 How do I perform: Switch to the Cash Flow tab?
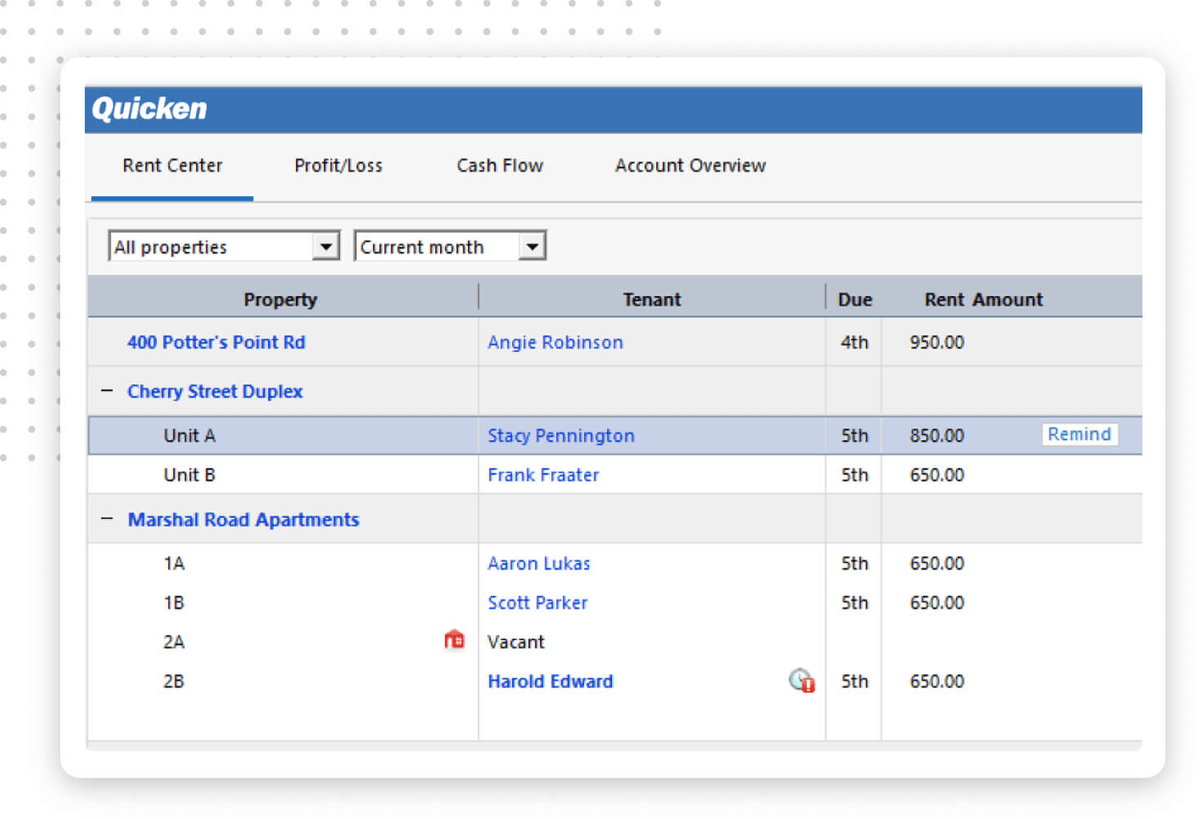499,165
